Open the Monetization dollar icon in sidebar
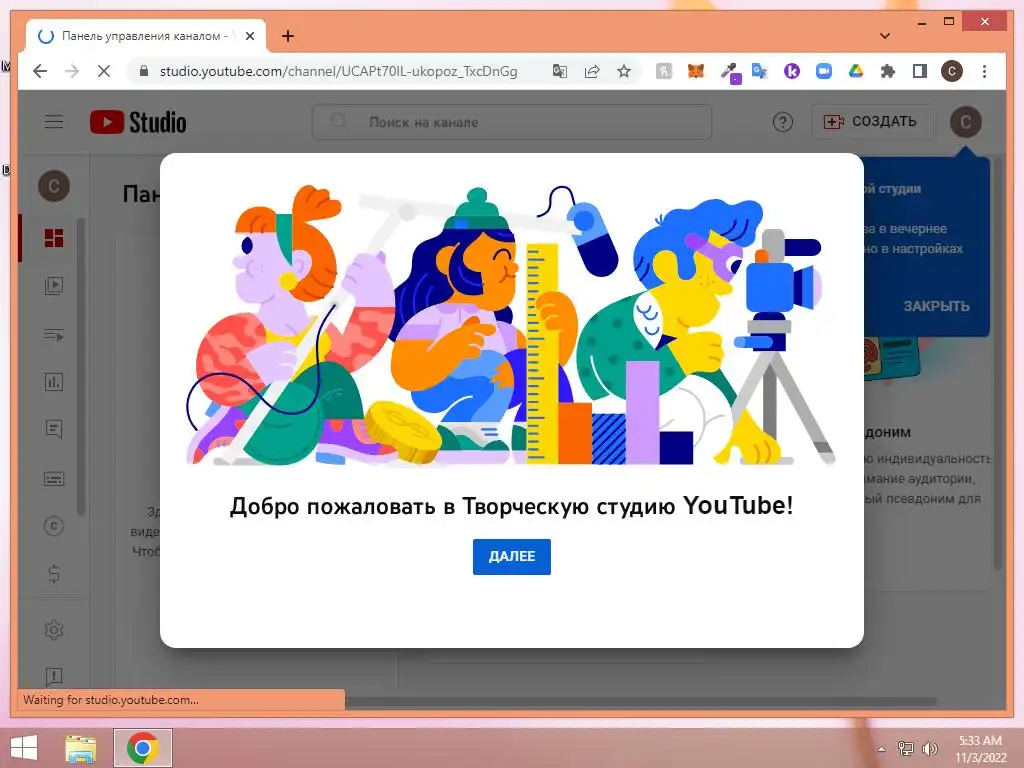This screenshot has width=1024, height=768. pos(54,574)
